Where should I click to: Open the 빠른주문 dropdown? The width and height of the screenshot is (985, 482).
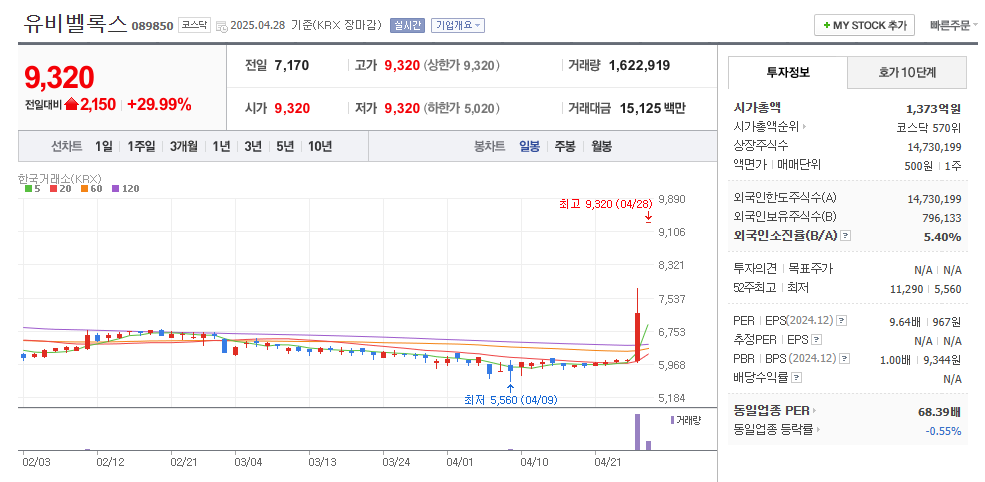954,26
